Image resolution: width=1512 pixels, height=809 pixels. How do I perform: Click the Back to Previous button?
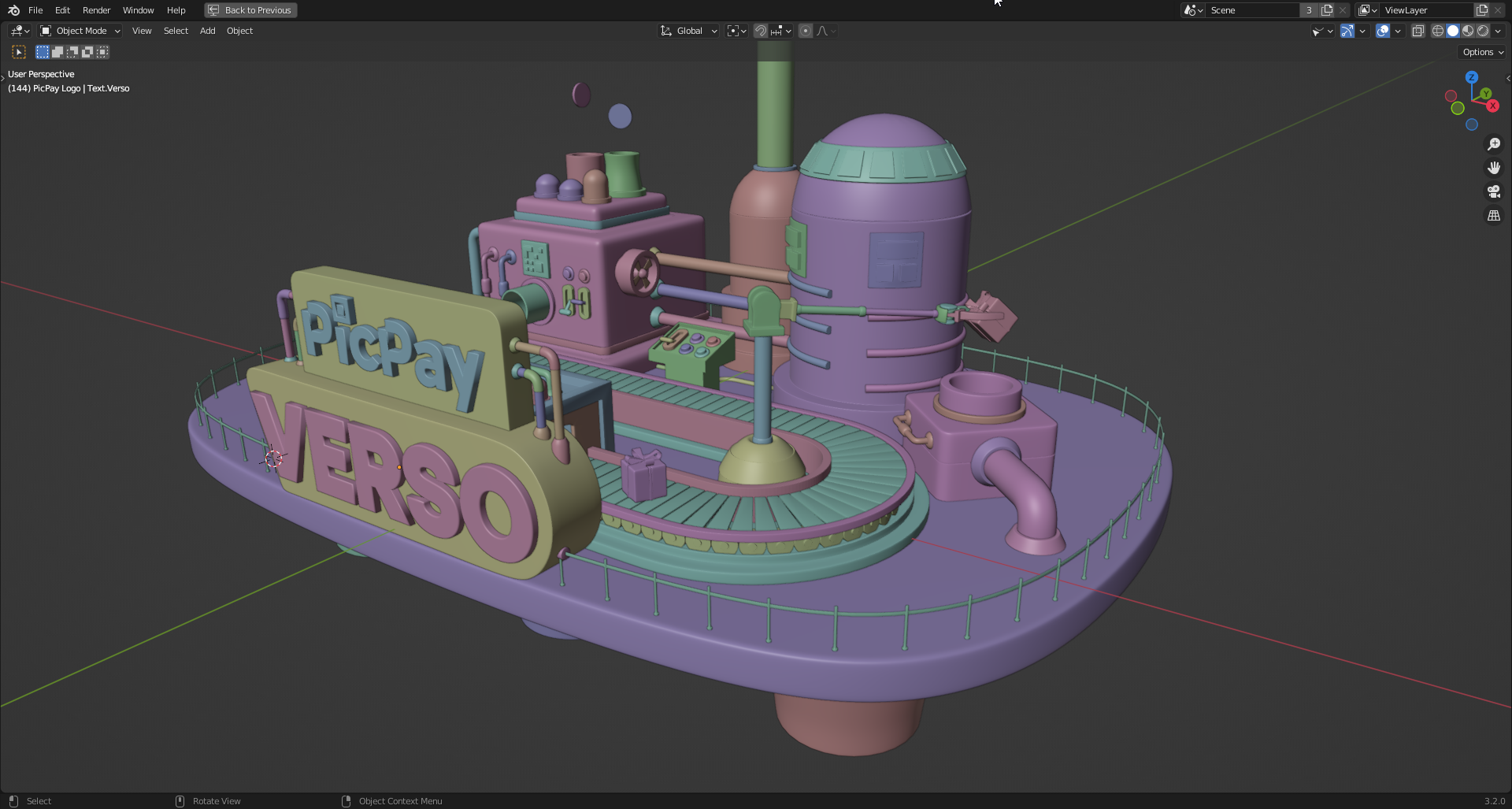coord(250,10)
